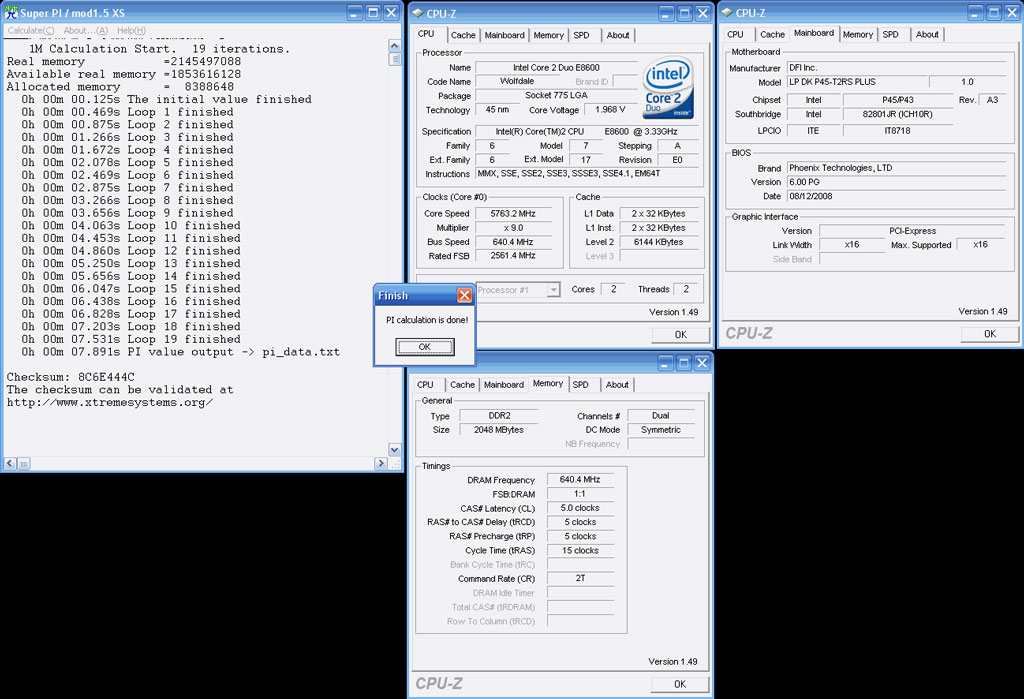The image size is (1024, 699).
Task: Open the Help menu in Super PI
Action: coord(131,31)
